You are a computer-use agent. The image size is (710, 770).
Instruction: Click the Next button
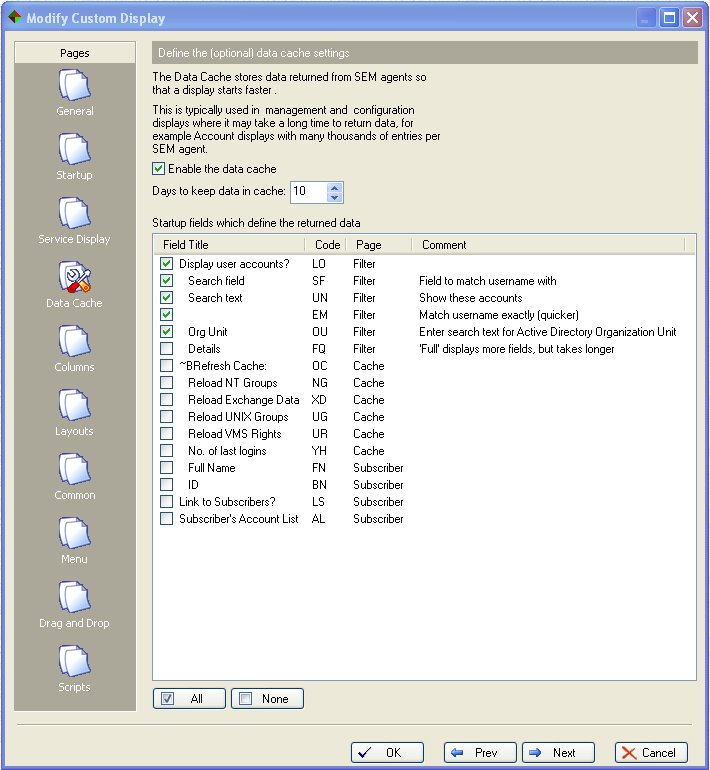tap(558, 753)
